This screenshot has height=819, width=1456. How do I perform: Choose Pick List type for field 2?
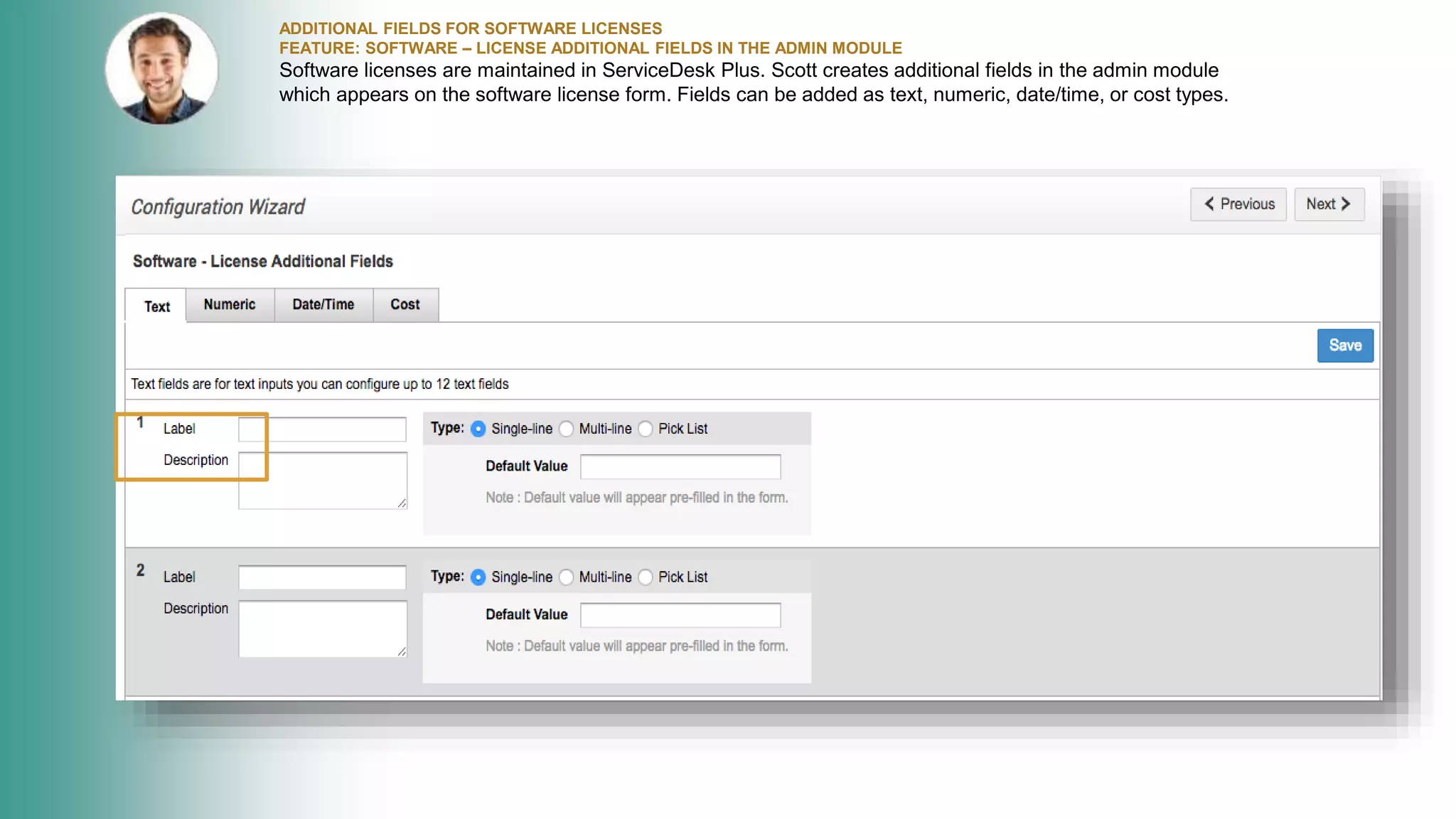click(x=646, y=577)
